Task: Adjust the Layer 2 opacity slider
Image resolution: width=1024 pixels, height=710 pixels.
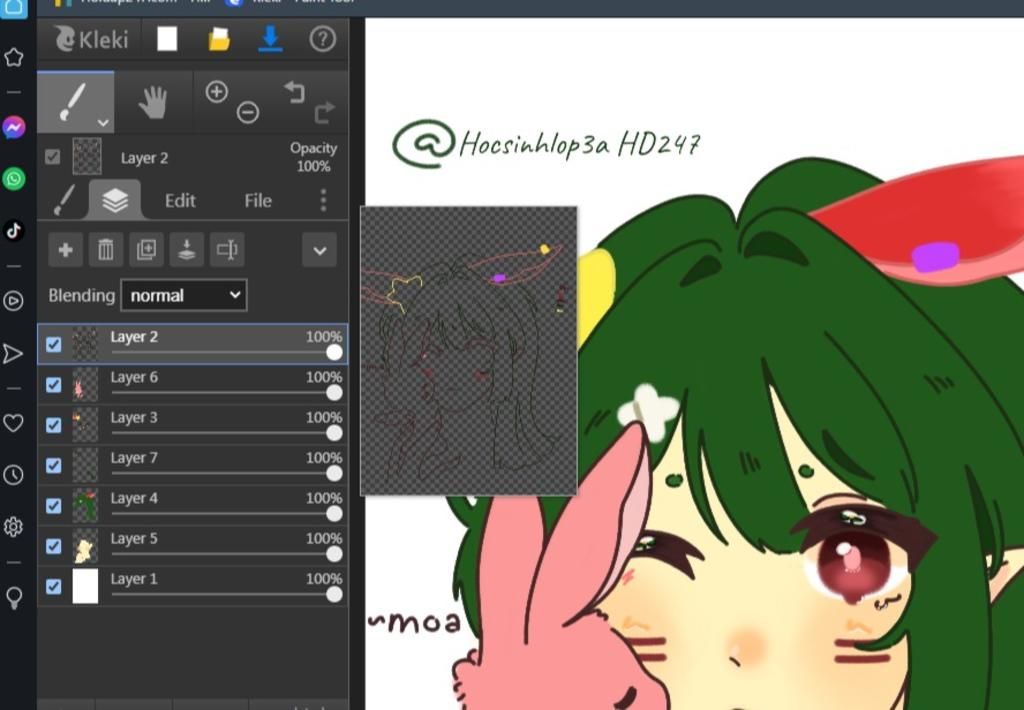Action: [226, 353]
